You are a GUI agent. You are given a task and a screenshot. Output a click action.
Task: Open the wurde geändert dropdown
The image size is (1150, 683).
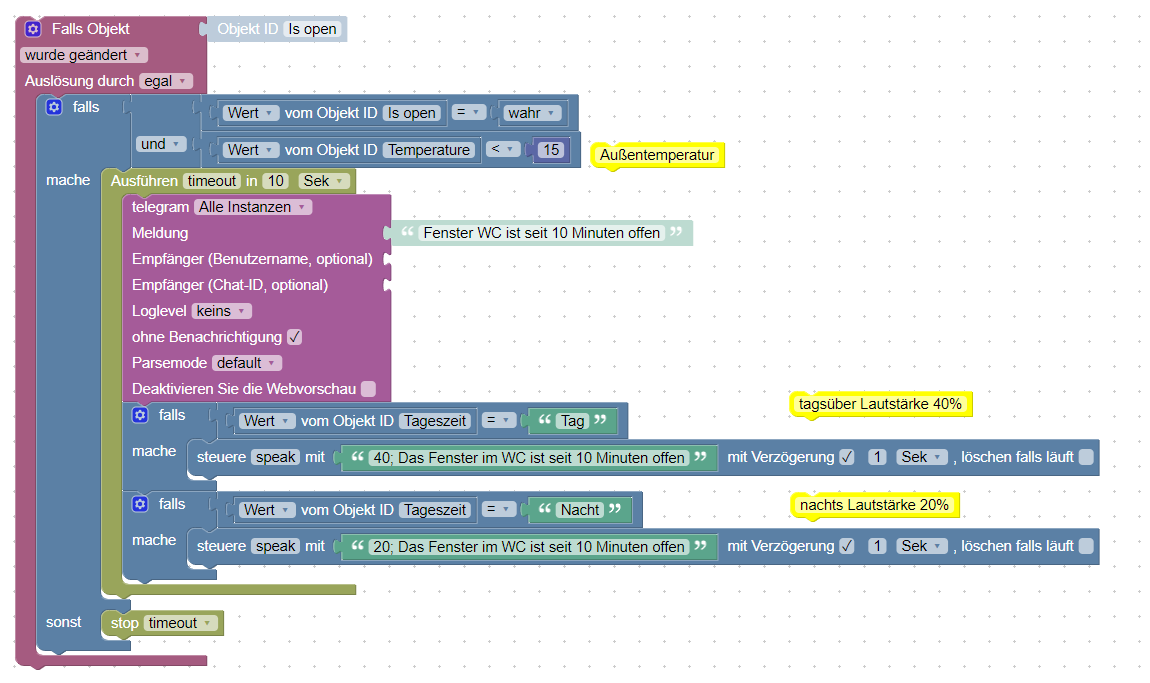[x=84, y=55]
